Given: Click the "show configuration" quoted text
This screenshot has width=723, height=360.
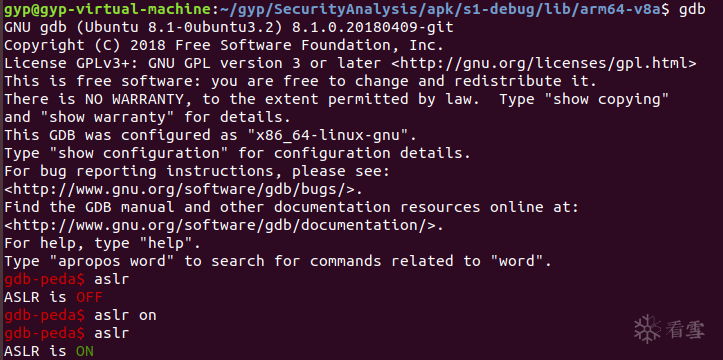Looking at the screenshot, I should coord(139,153).
